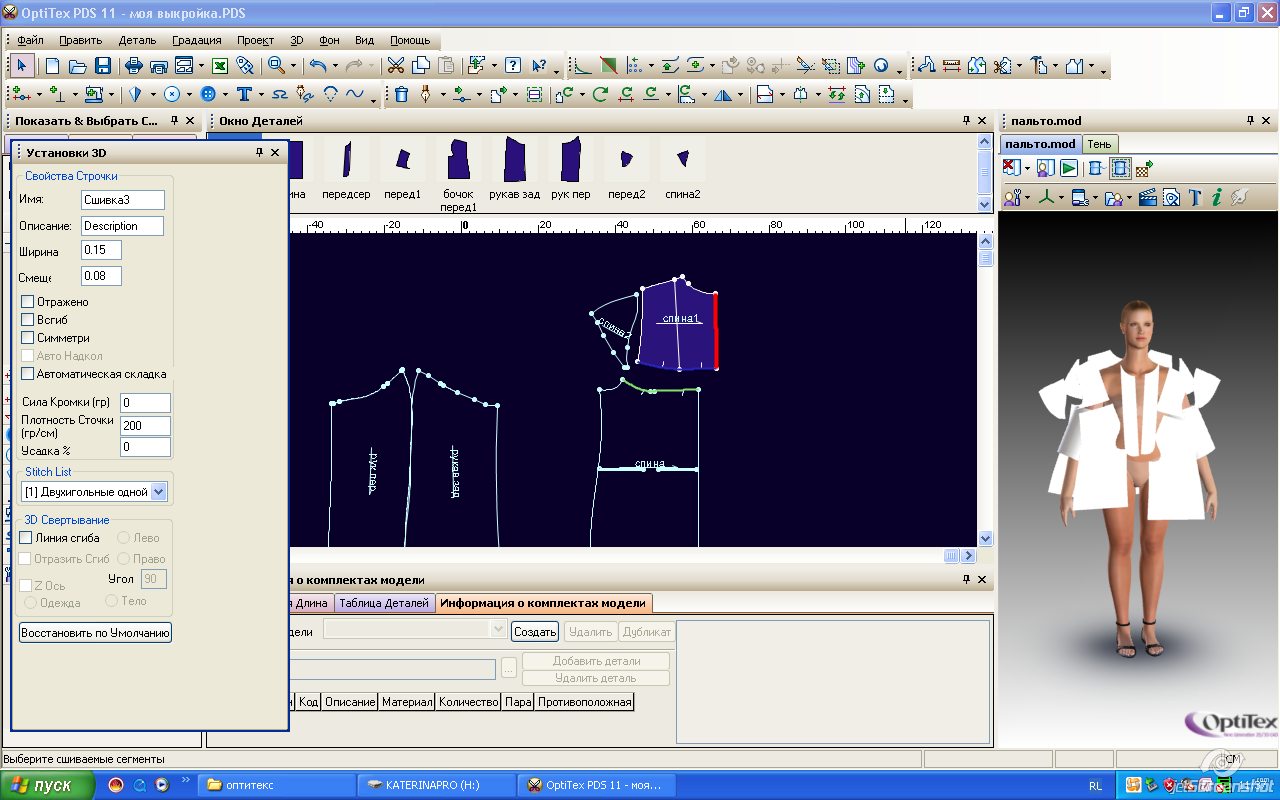Click the green play Simulate button
The height and width of the screenshot is (800, 1280).
coord(1069,168)
